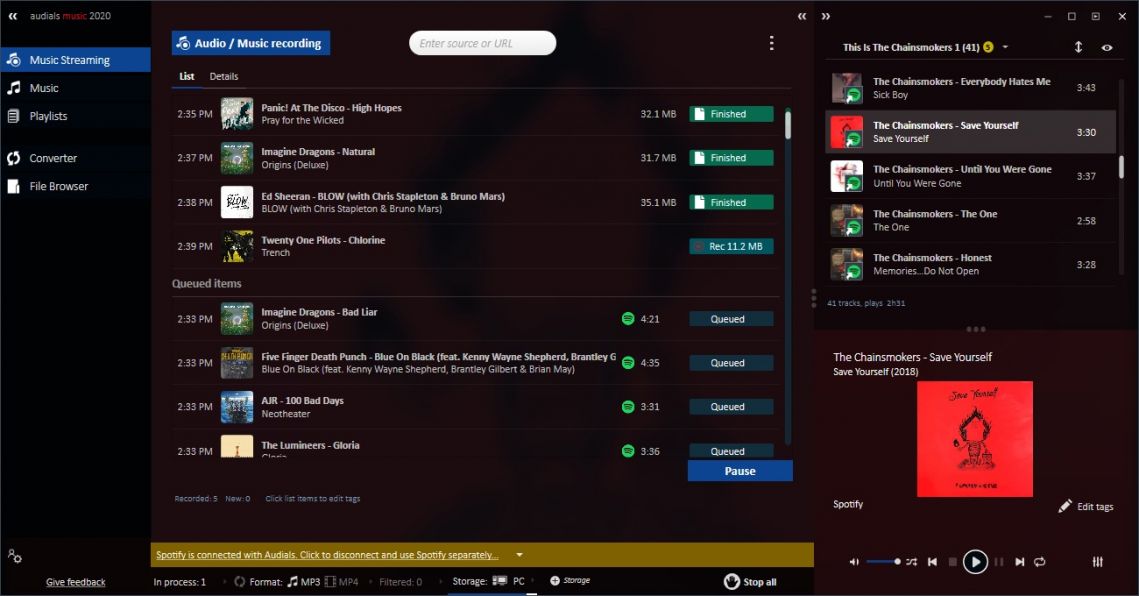Click the Audio / Music recording header button
This screenshot has height=596, width=1139.
251,43
